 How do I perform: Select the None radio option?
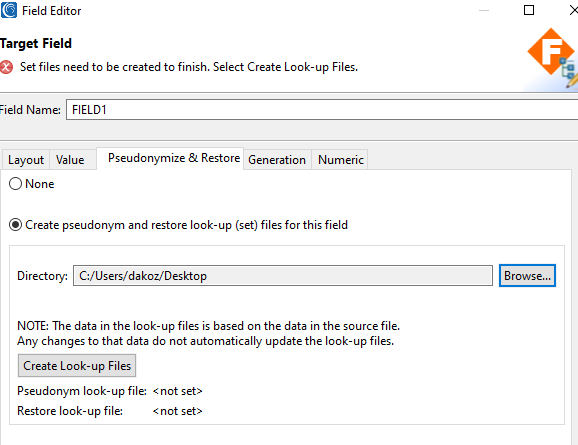[15, 184]
